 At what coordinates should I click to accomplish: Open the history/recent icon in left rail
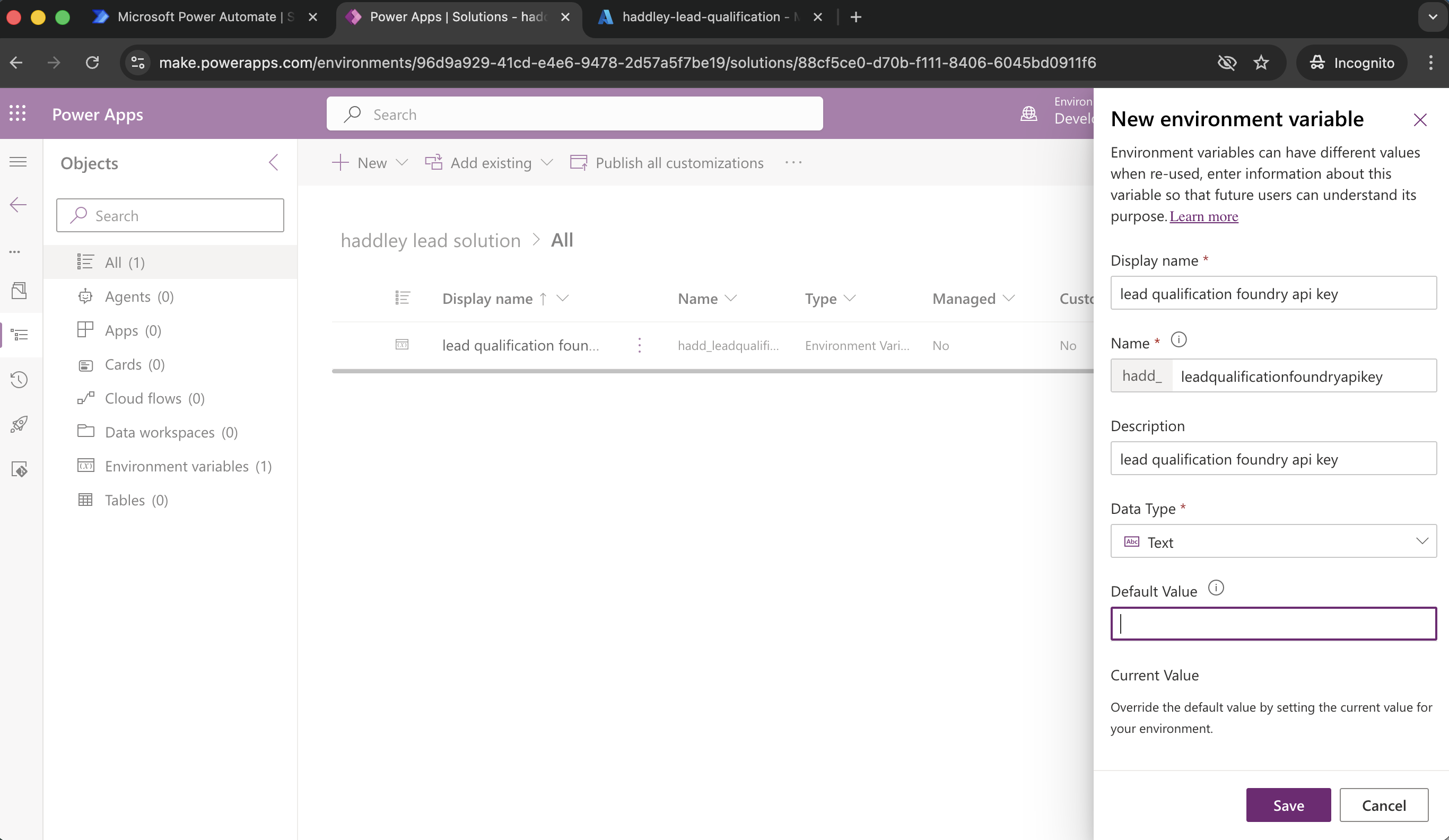pos(19,380)
